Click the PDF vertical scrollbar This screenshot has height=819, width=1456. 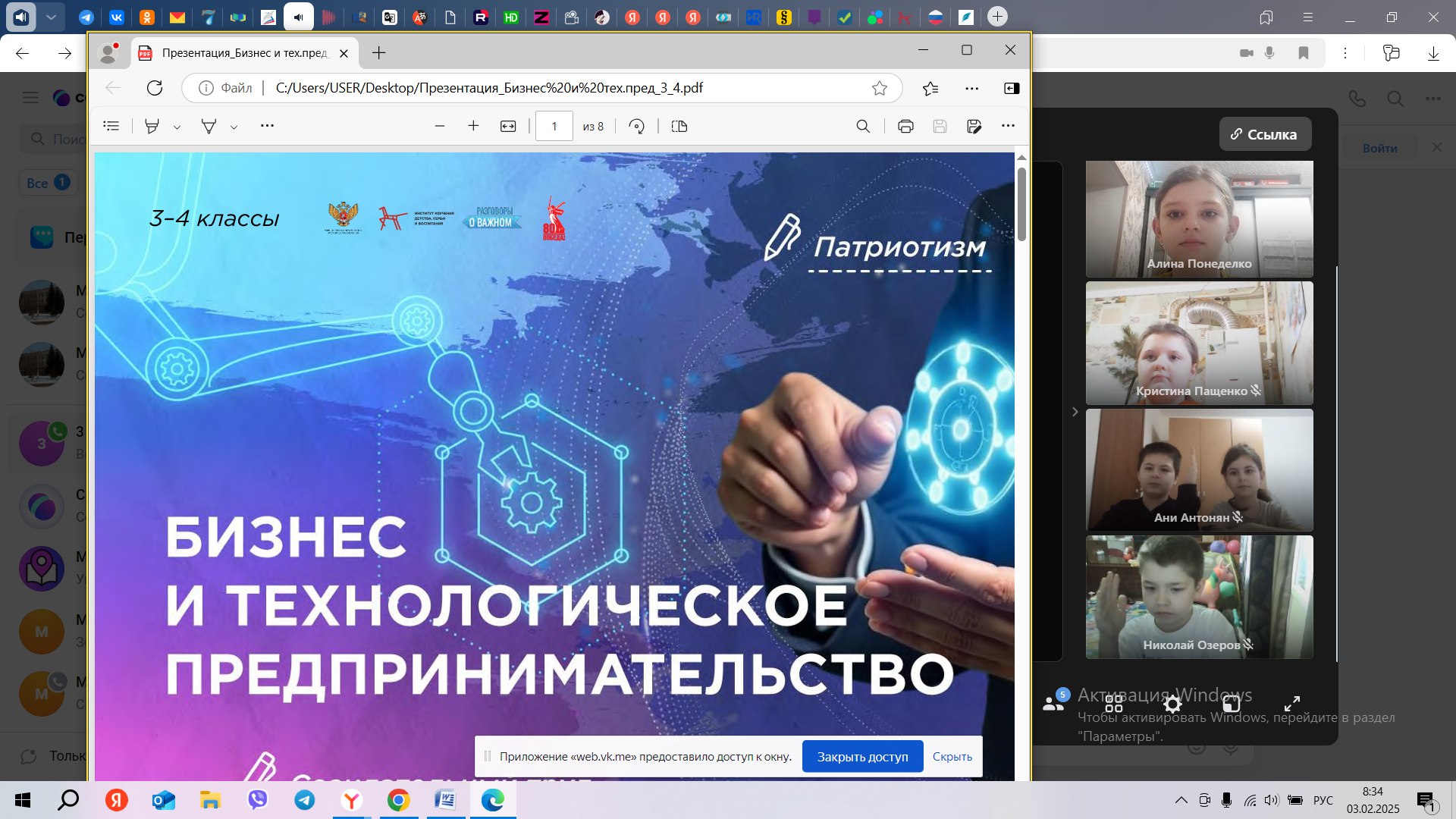[x=1021, y=203]
